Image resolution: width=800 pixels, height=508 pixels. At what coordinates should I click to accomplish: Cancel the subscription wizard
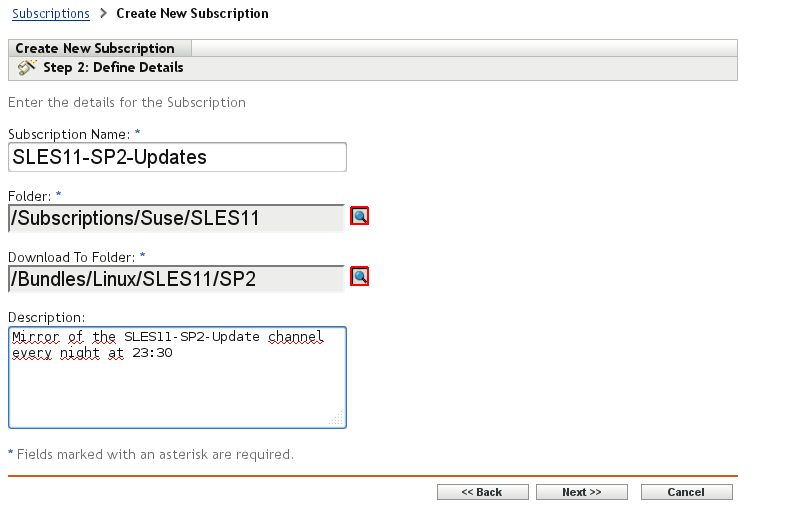tap(686, 492)
